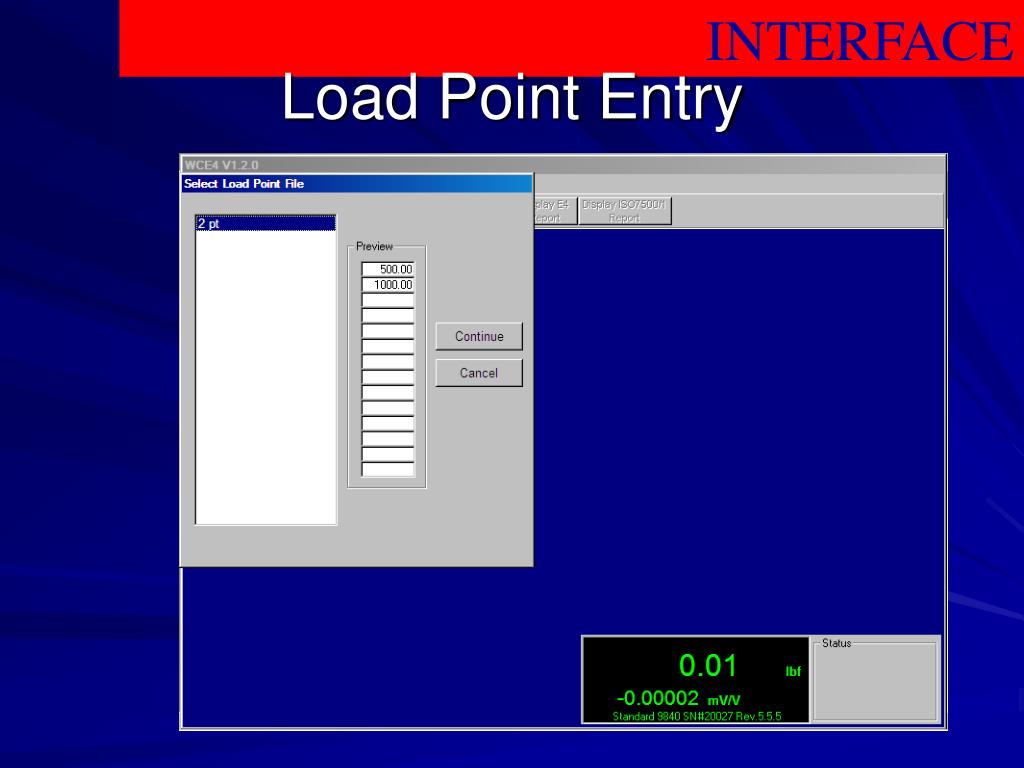1024x768 pixels.
Task: Click the partially hidden Display E4 Report button
Action: tap(555, 211)
